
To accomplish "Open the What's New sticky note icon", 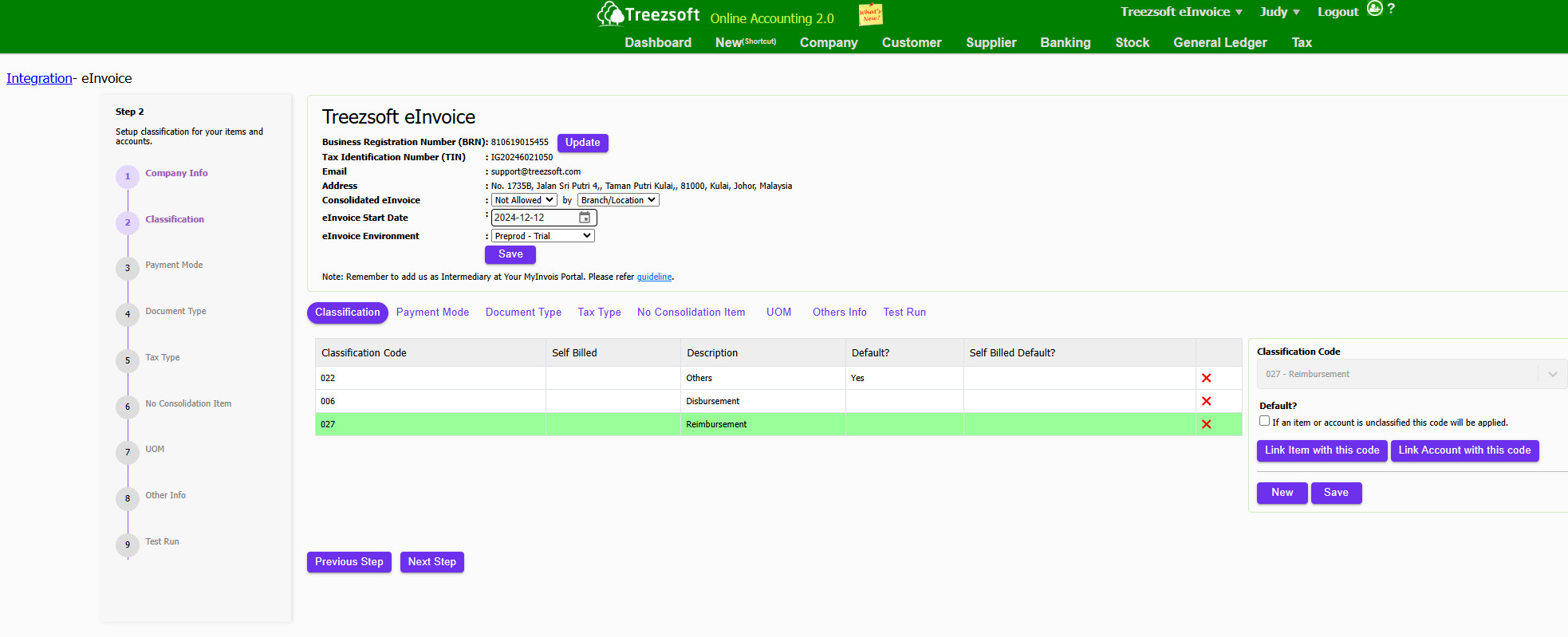I will pyautogui.click(x=870, y=14).
